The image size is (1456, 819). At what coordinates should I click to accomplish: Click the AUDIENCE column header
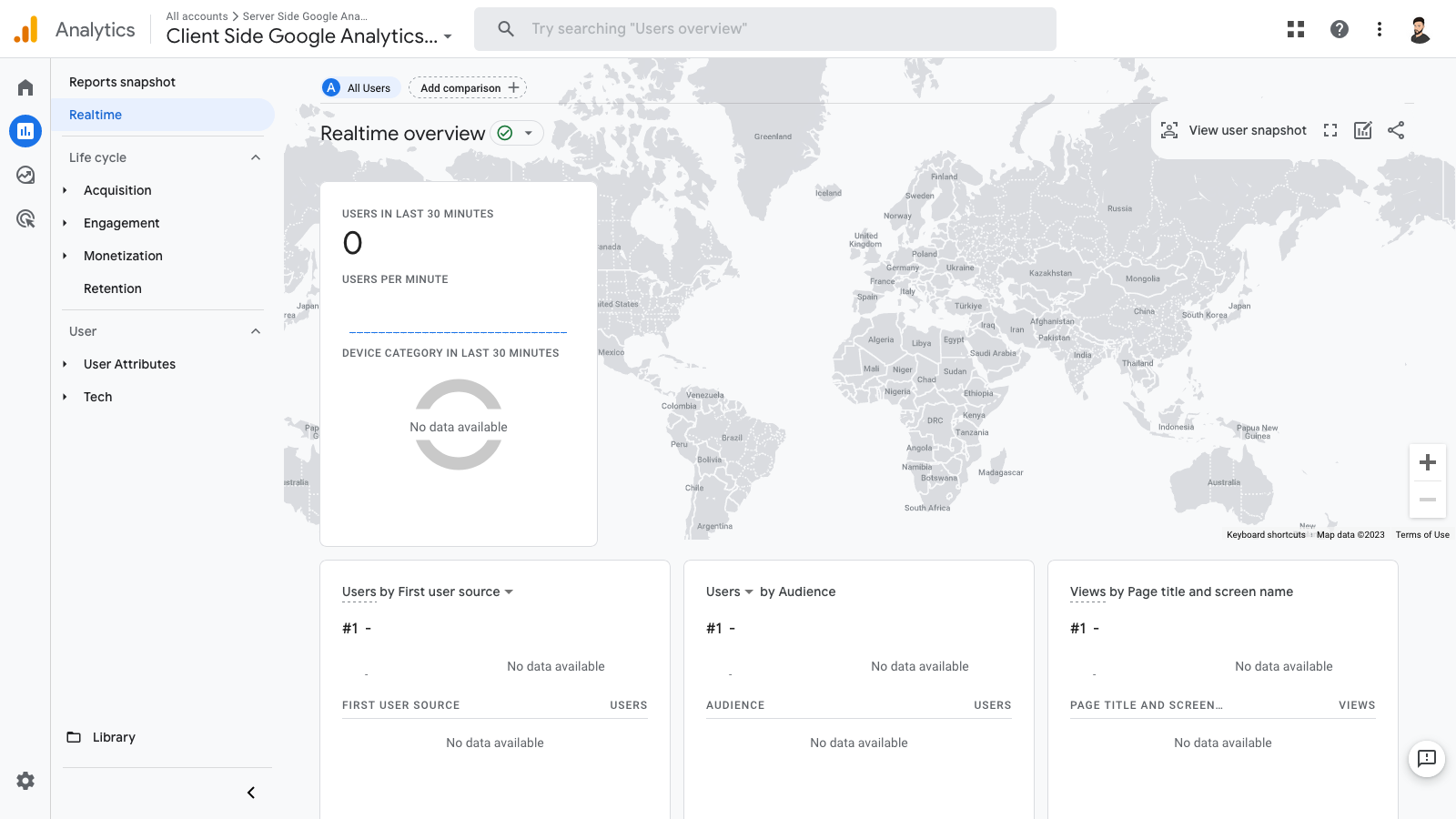(x=735, y=705)
